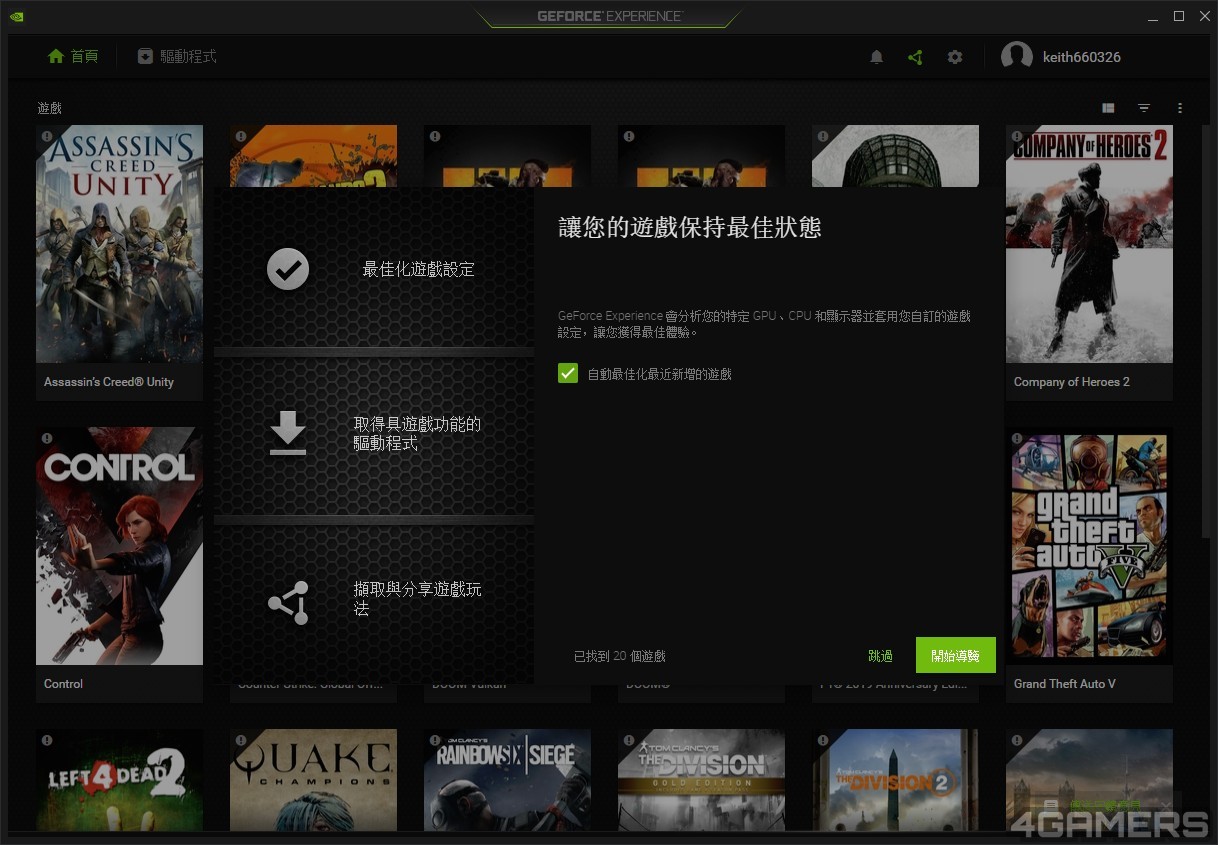
Task: Click status badge on Rainbow Six Siege cover
Action: click(434, 740)
